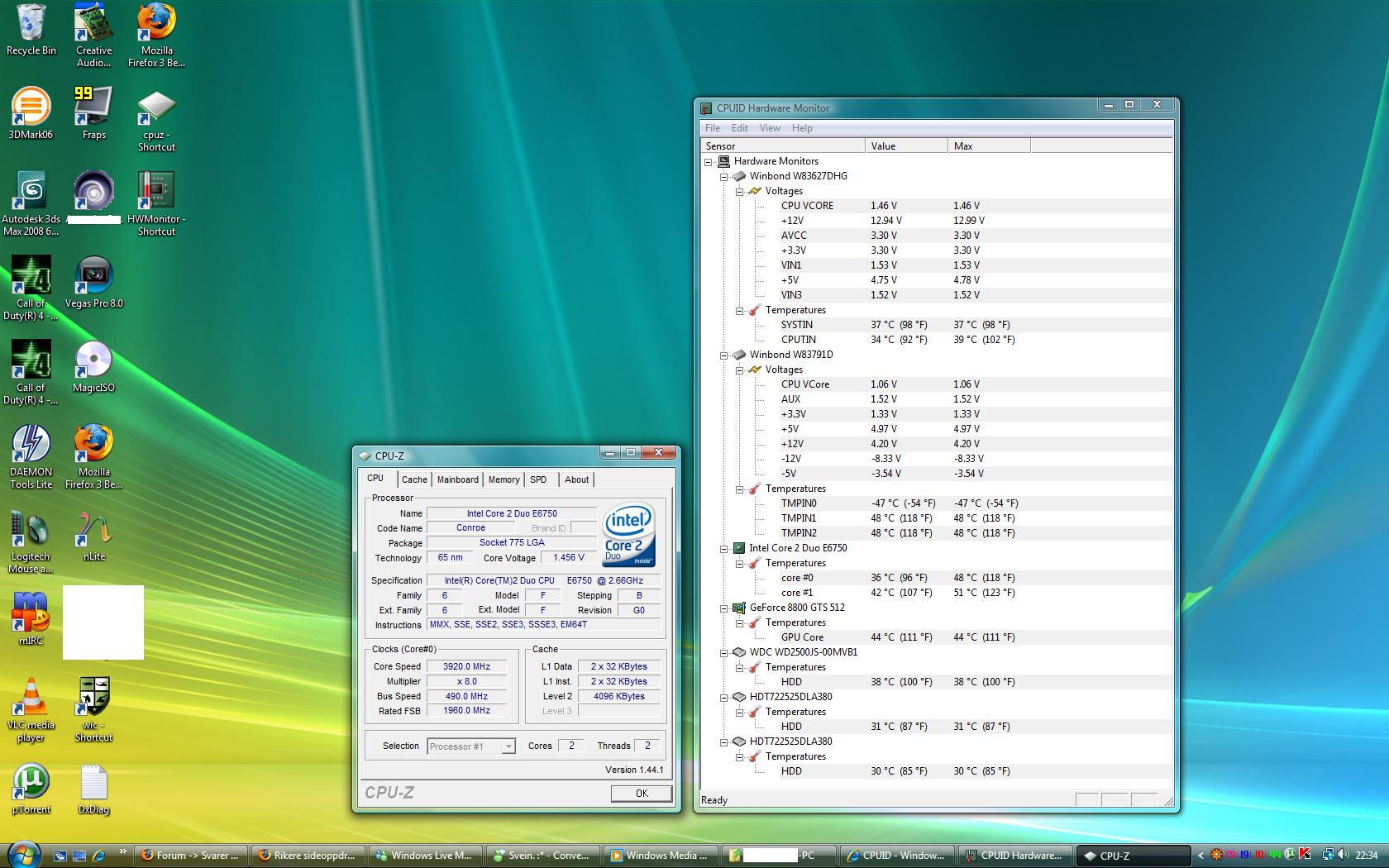This screenshot has width=1389, height=868.
Task: Select the nLite desktop icon
Action: (x=93, y=535)
